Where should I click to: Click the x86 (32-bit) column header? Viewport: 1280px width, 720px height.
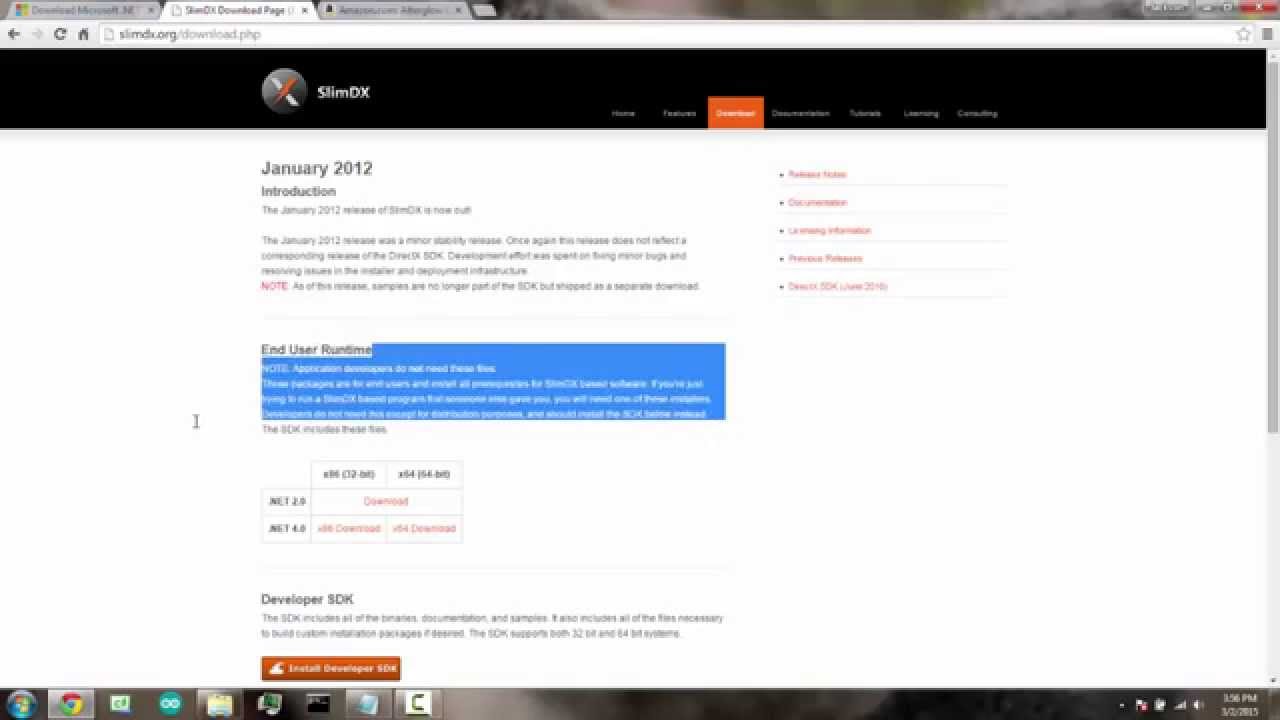tap(349, 474)
